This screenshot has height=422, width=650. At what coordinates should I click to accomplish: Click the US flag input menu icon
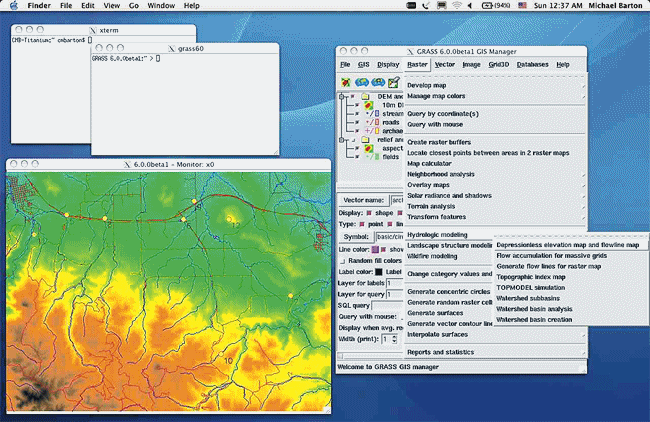[522, 5]
